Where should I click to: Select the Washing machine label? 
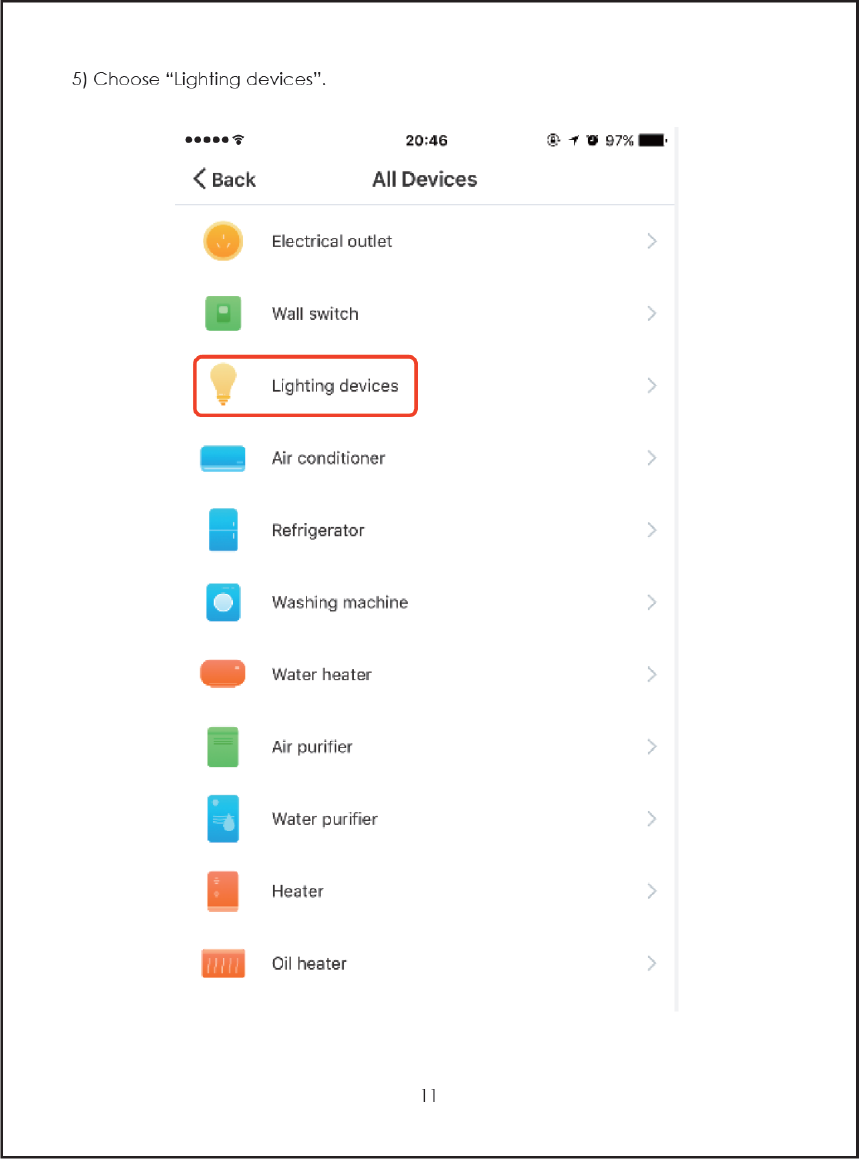click(x=340, y=602)
